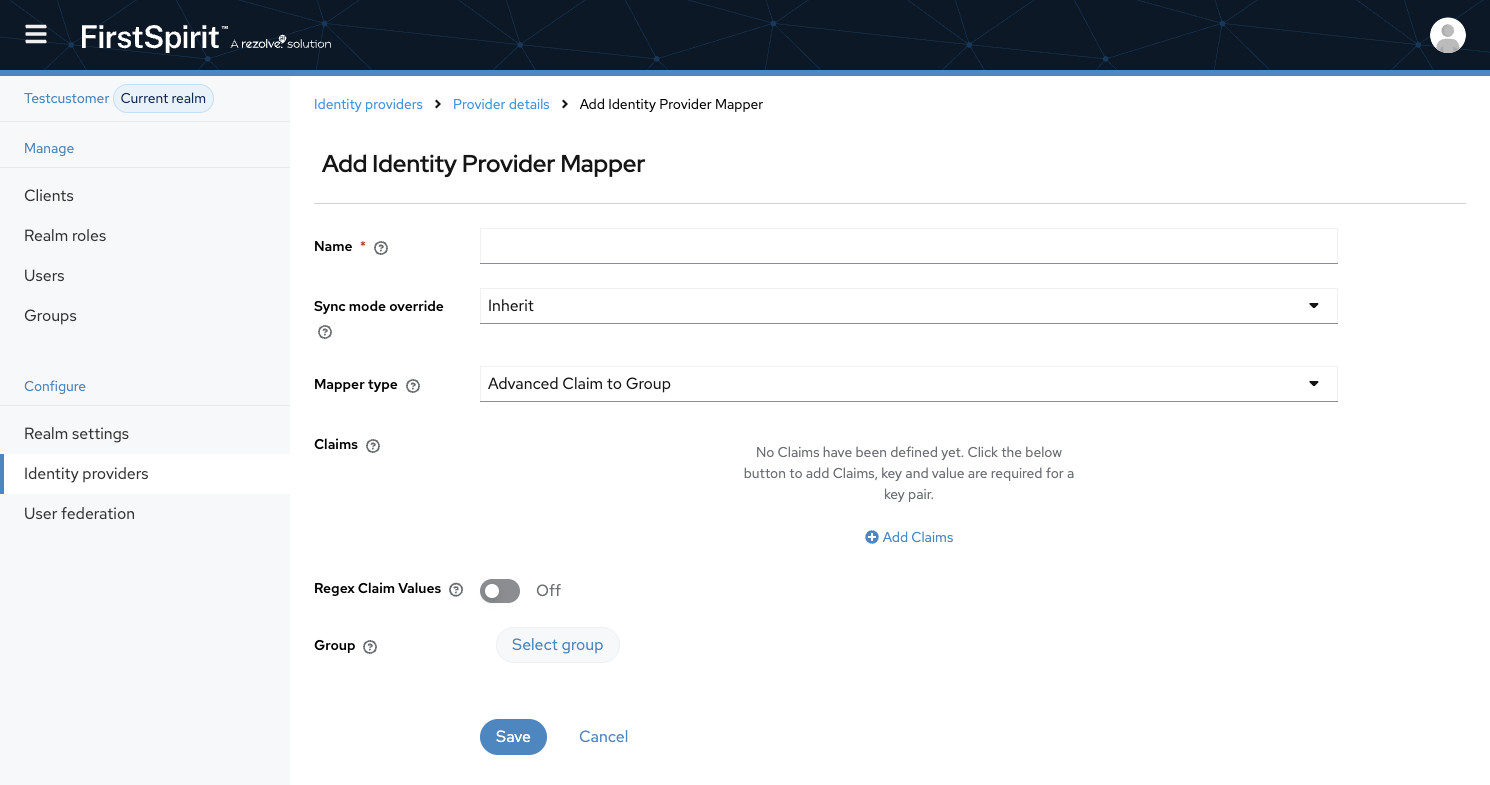Click the Testcustomer realm name
The image size is (1490, 785).
pyautogui.click(x=66, y=98)
